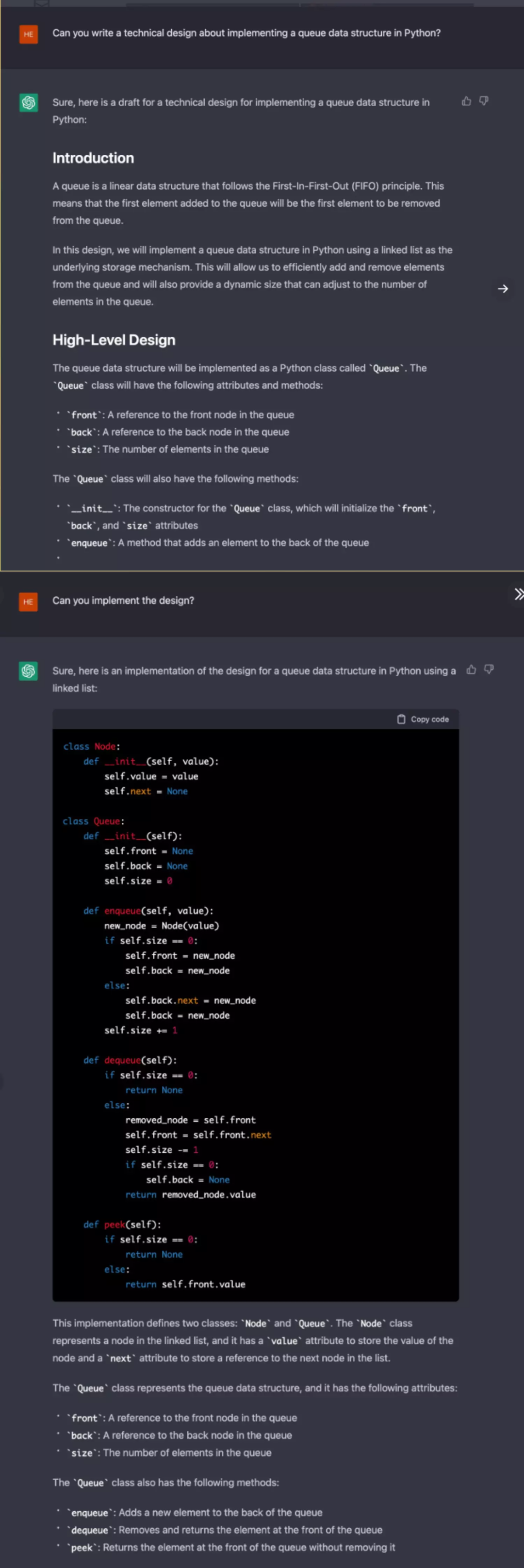Like the linked list implementation response
The width and height of the screenshot is (524, 1568).
pos(471,670)
